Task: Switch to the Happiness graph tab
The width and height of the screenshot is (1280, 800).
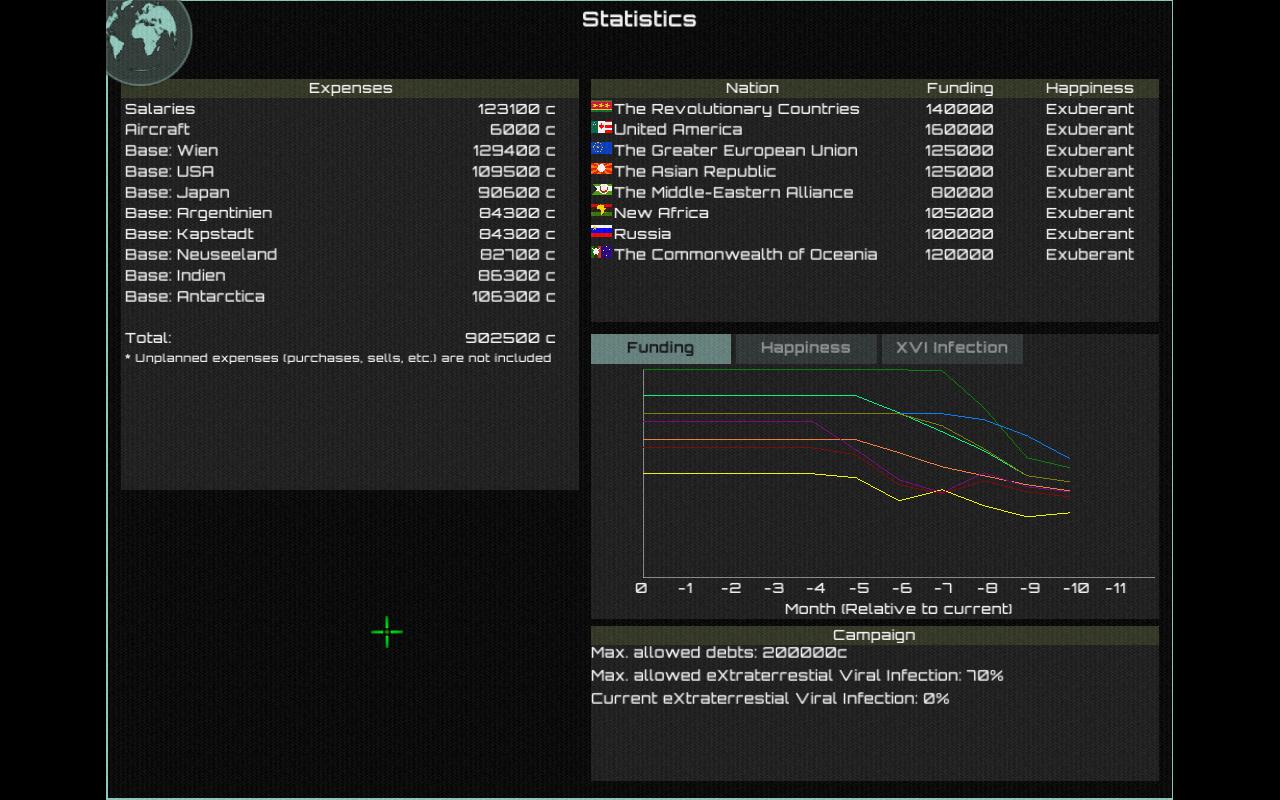Action: (x=805, y=348)
